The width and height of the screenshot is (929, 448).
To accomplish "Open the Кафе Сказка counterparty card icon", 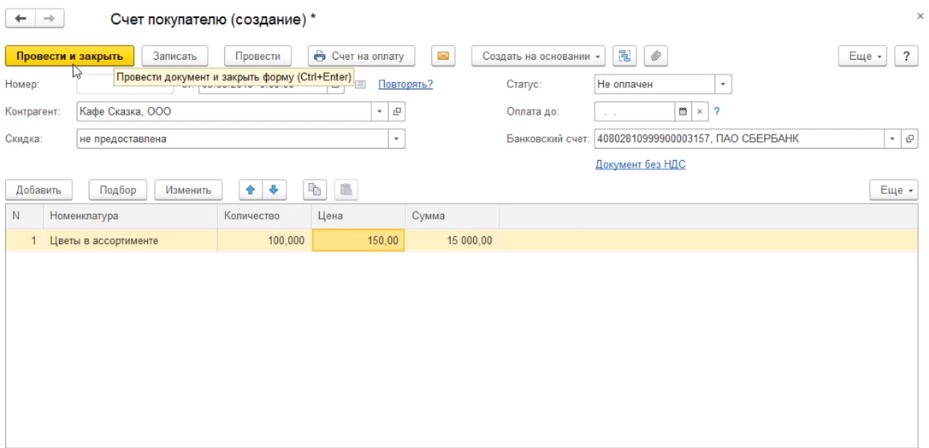I will point(397,112).
